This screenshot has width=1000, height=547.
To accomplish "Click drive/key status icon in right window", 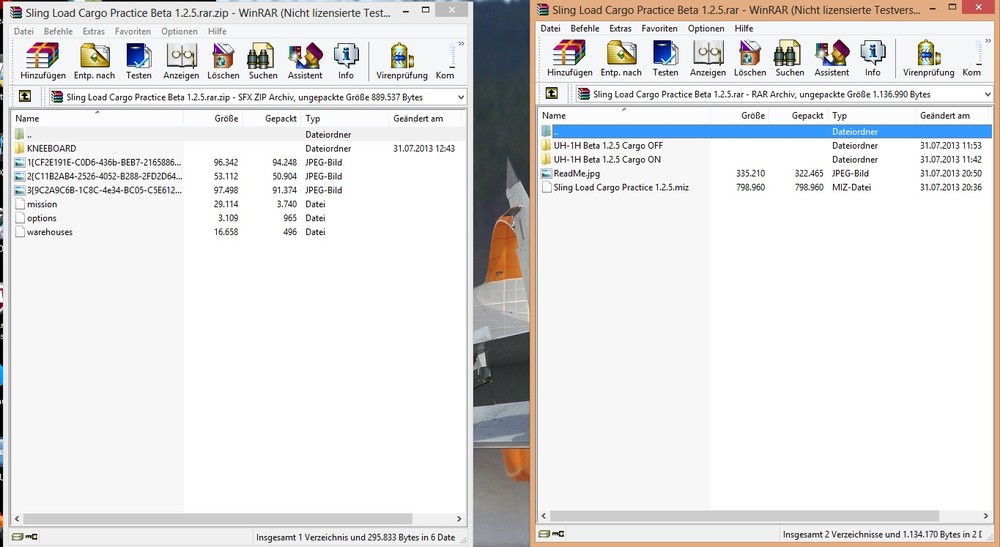I will pos(552,534).
